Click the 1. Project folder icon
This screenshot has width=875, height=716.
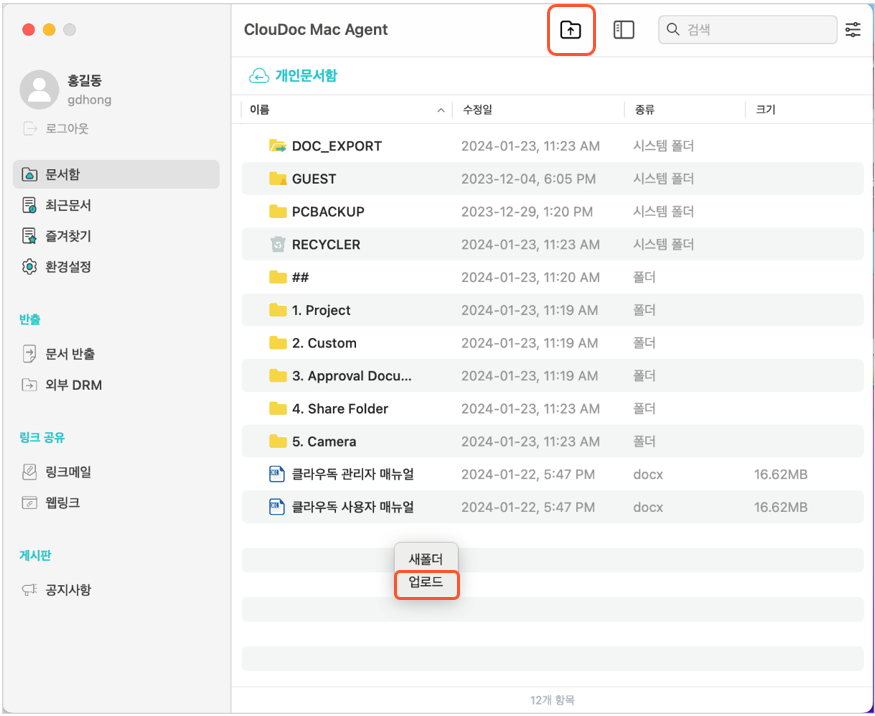pyautogui.click(x=277, y=310)
